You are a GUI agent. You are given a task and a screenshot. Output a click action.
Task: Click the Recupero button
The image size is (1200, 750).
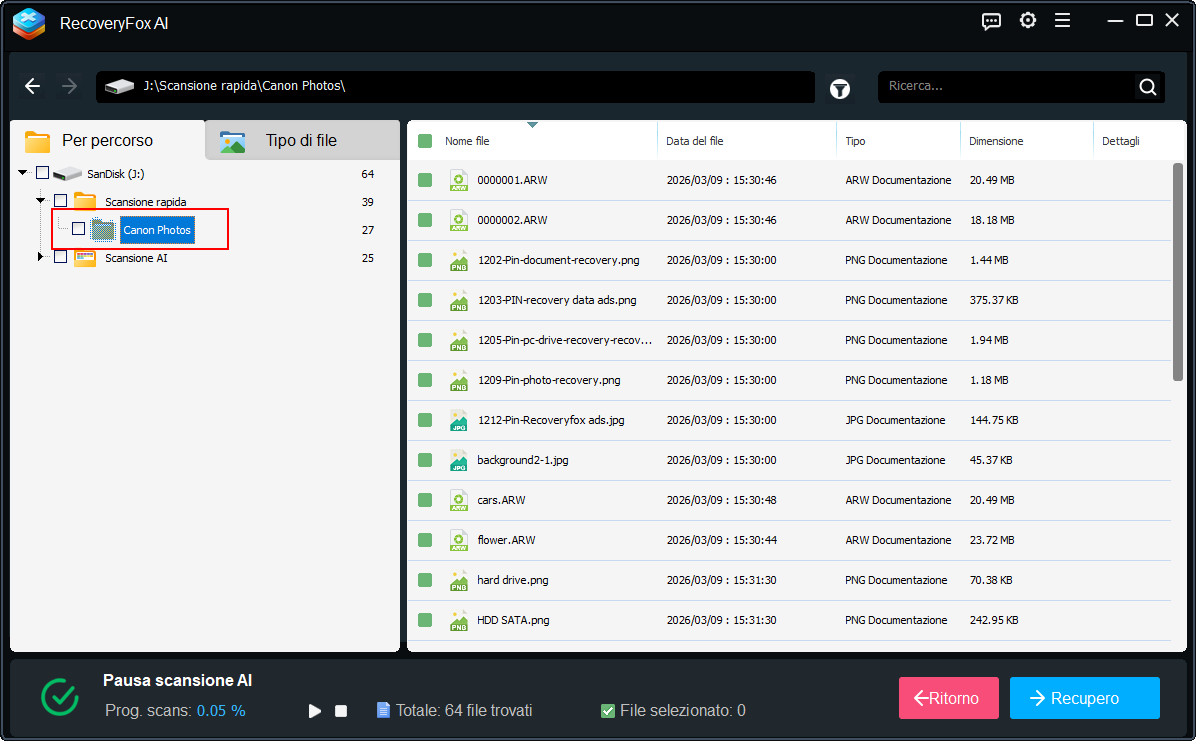(1084, 698)
